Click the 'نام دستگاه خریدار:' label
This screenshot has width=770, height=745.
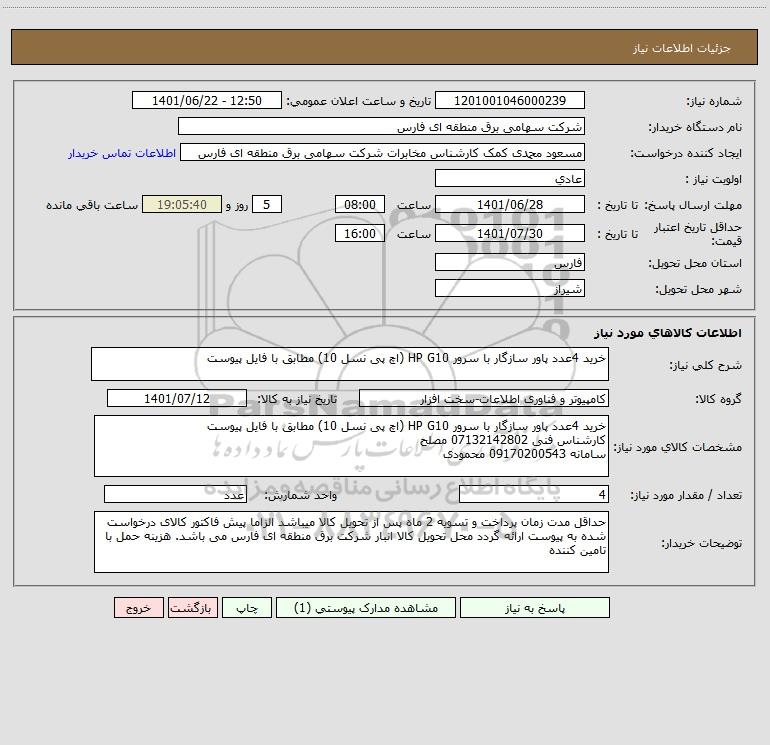click(695, 128)
